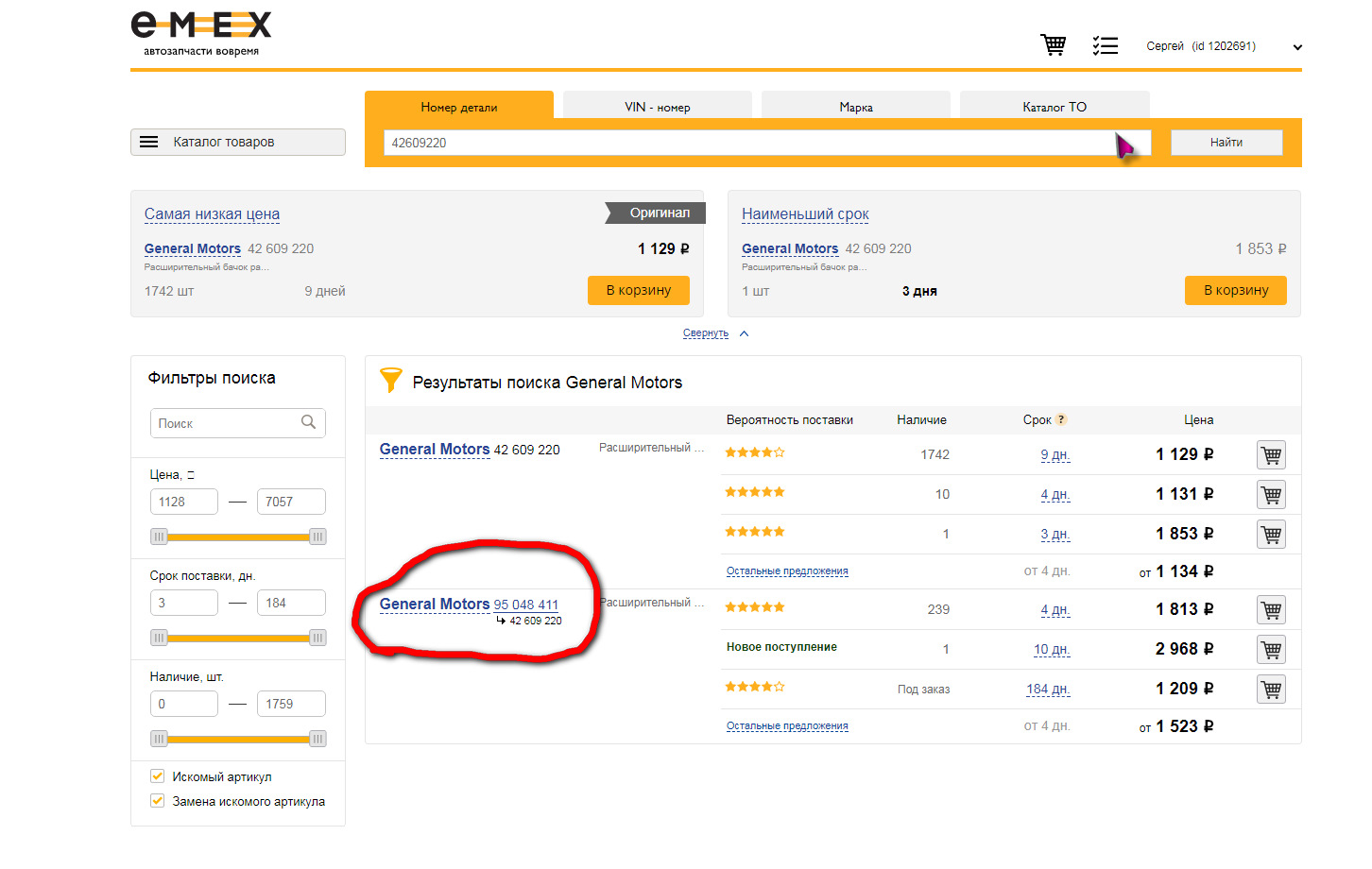Expand the Сергей account dropdown arrow
Viewport: 1372px width, 869px height.
click(1297, 47)
